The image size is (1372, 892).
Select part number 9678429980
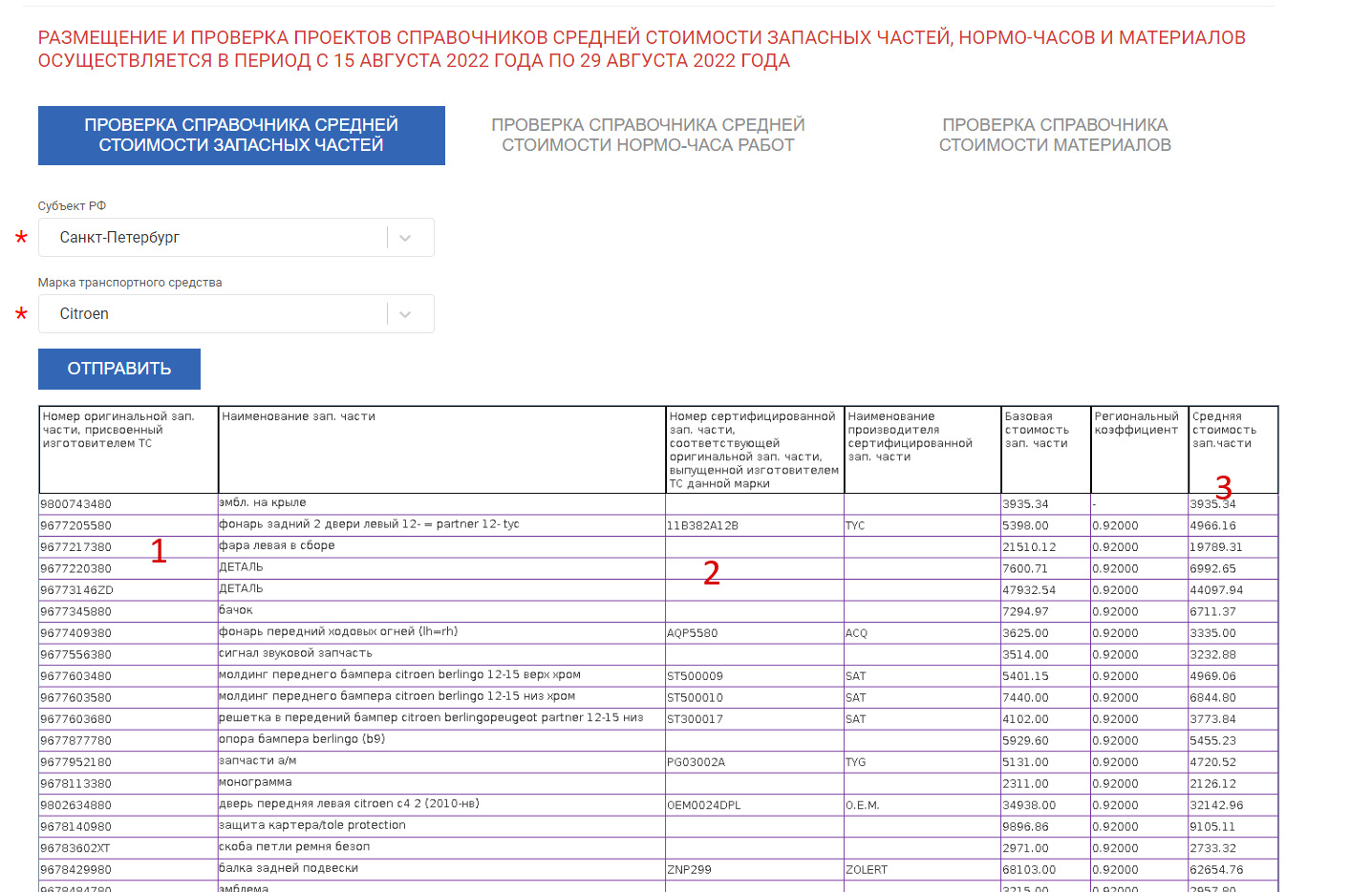75,870
